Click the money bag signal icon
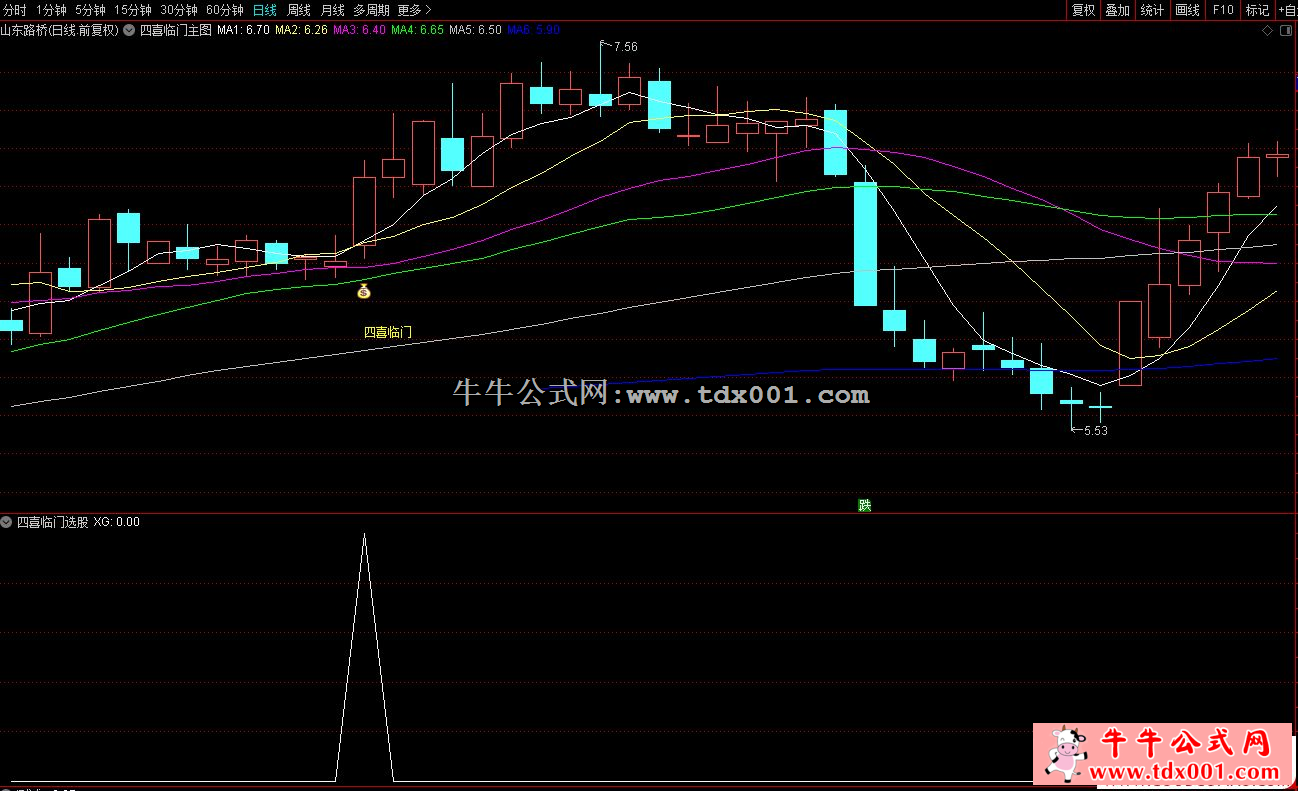 pyautogui.click(x=364, y=291)
